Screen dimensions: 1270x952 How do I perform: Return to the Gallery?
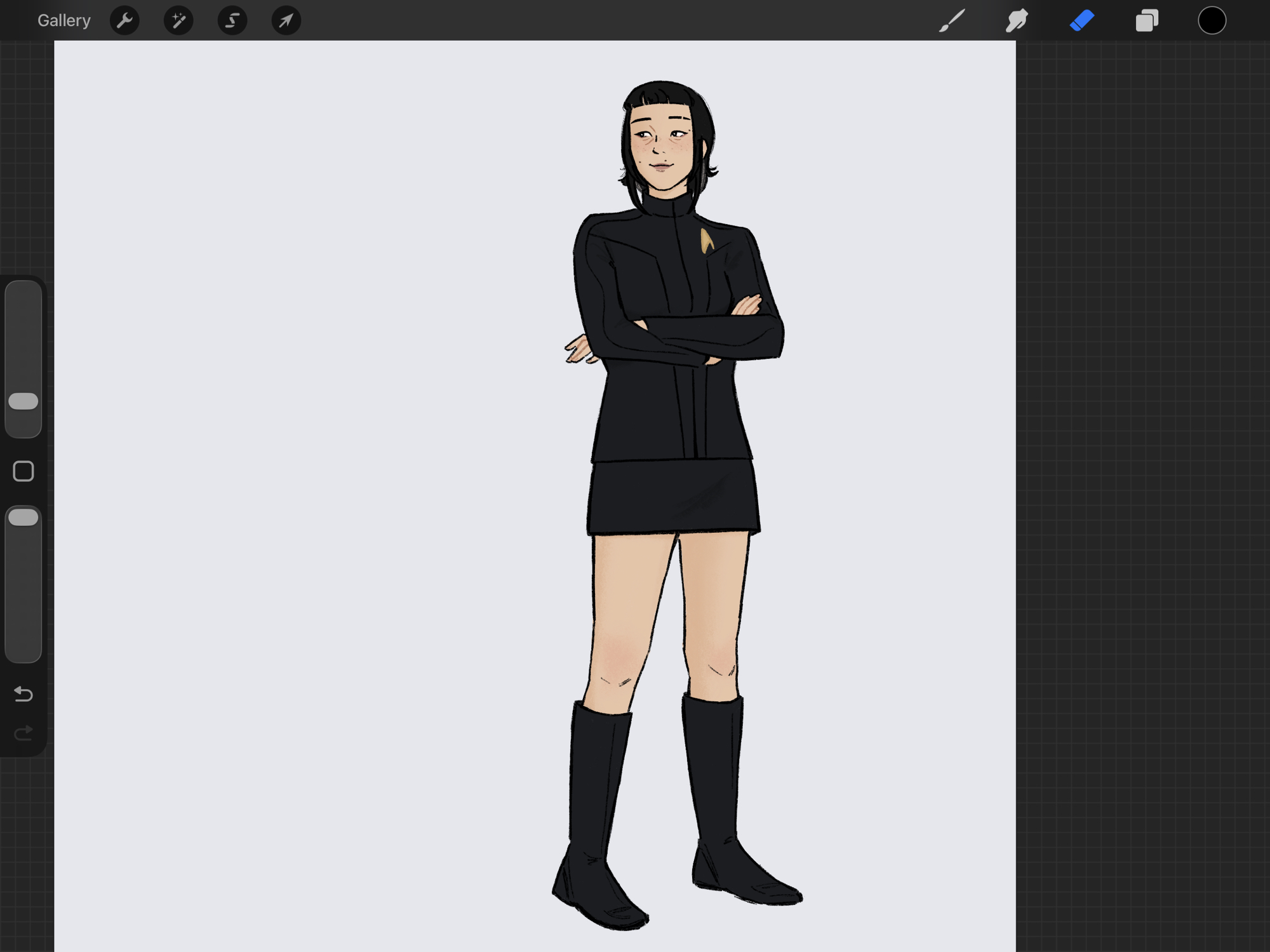coord(63,20)
